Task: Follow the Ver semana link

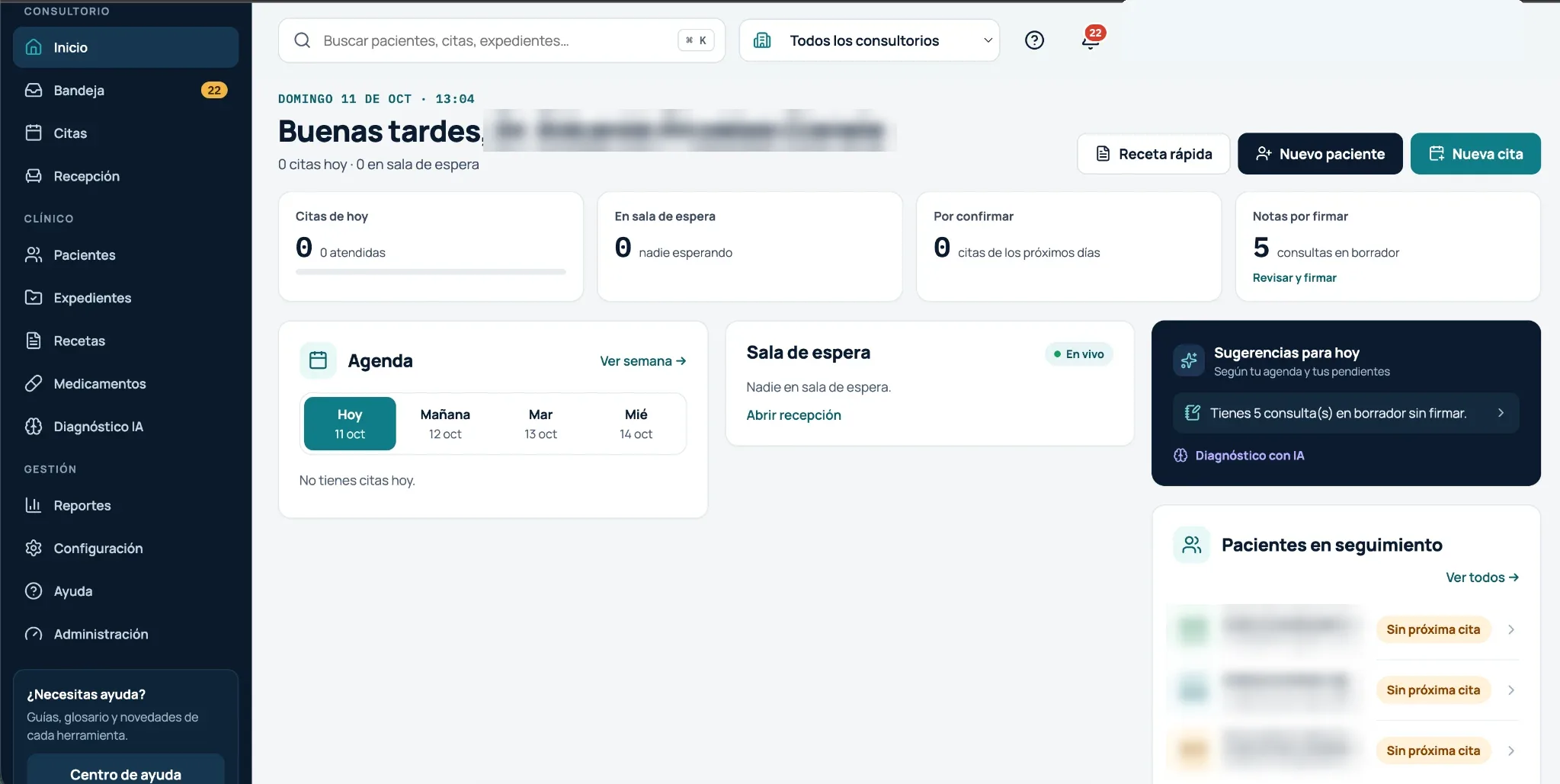Action: pyautogui.click(x=643, y=361)
